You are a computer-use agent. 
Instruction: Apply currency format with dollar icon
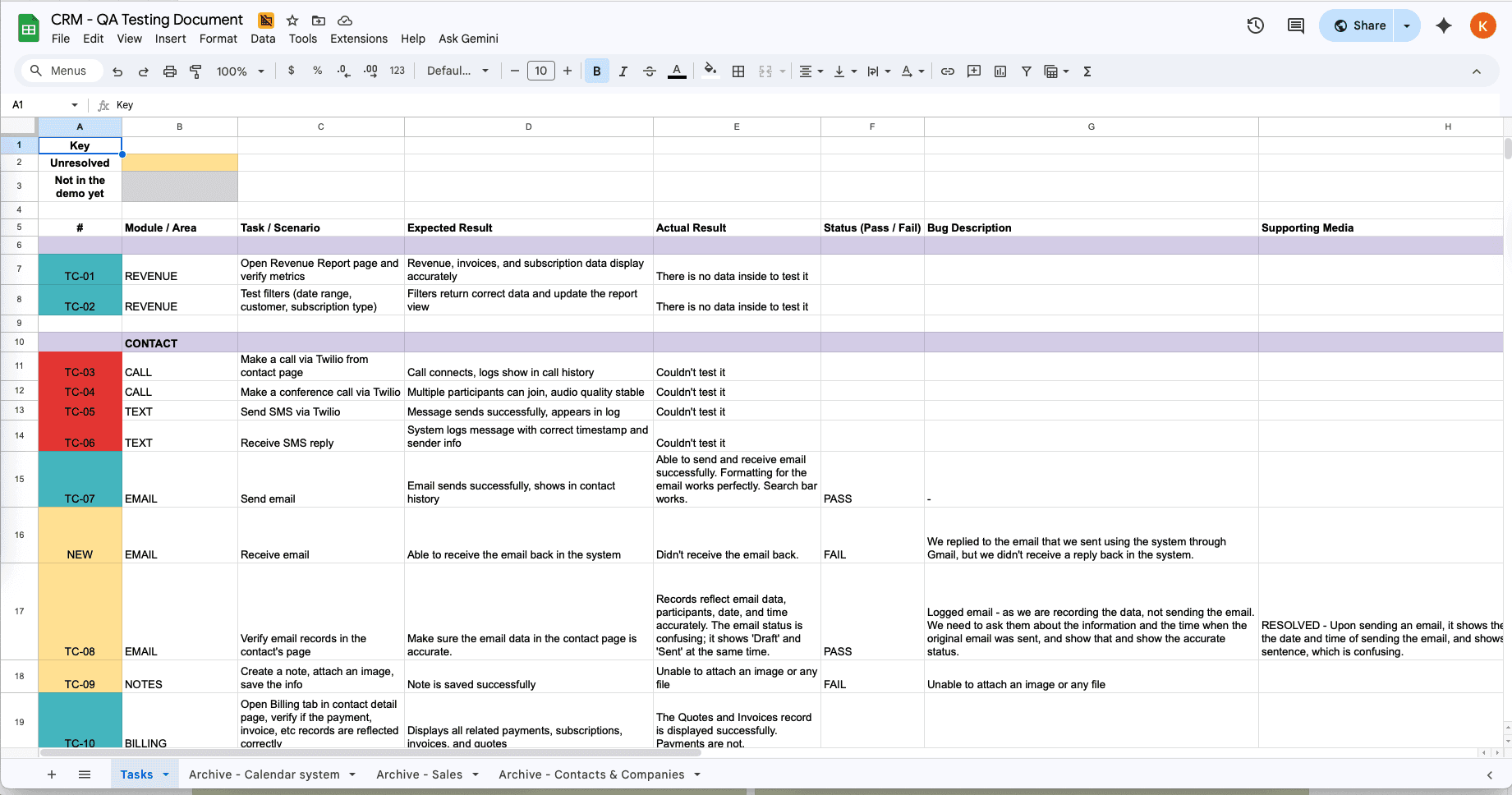tap(292, 71)
